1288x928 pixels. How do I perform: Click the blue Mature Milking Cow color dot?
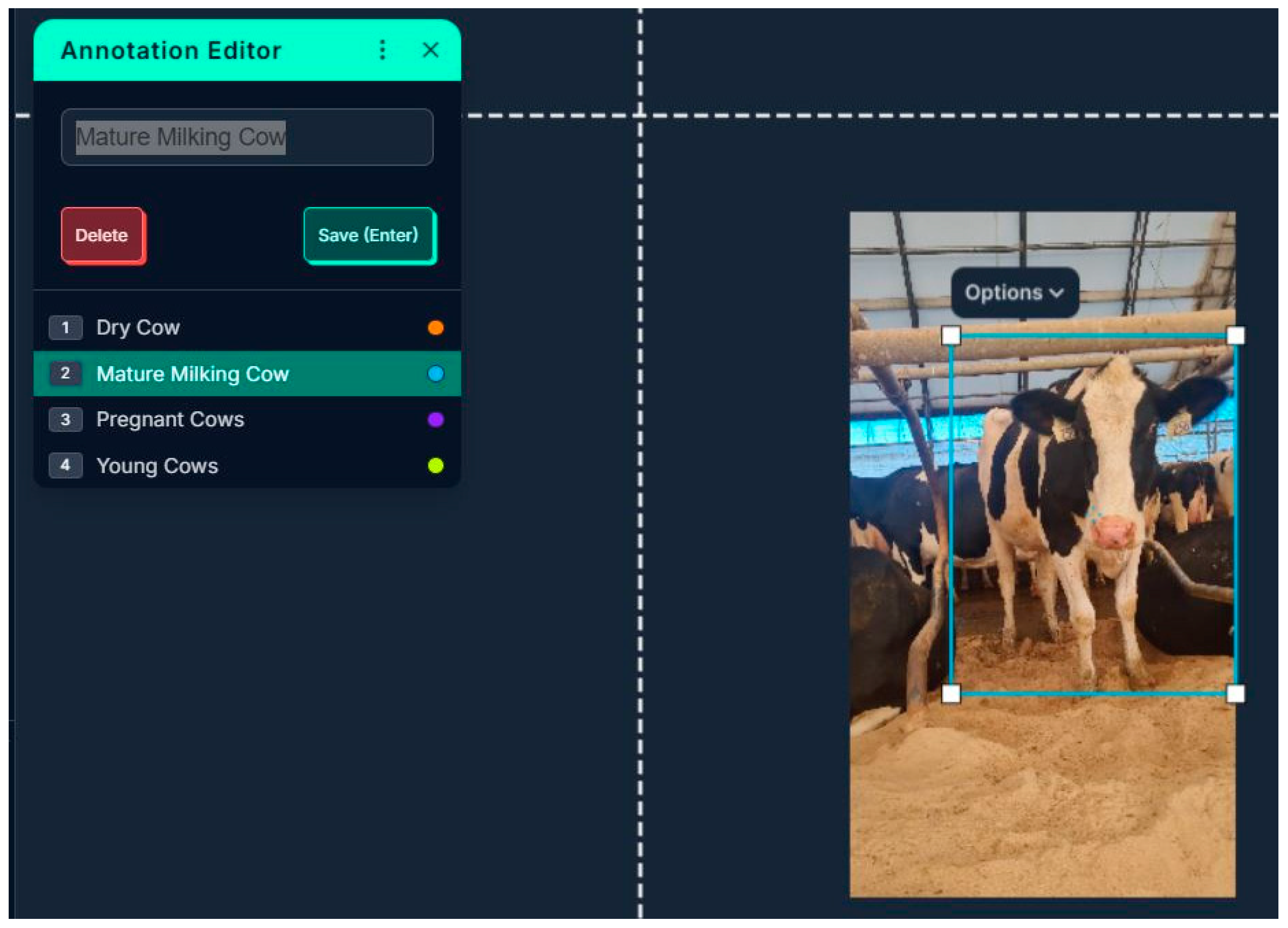[x=436, y=373]
